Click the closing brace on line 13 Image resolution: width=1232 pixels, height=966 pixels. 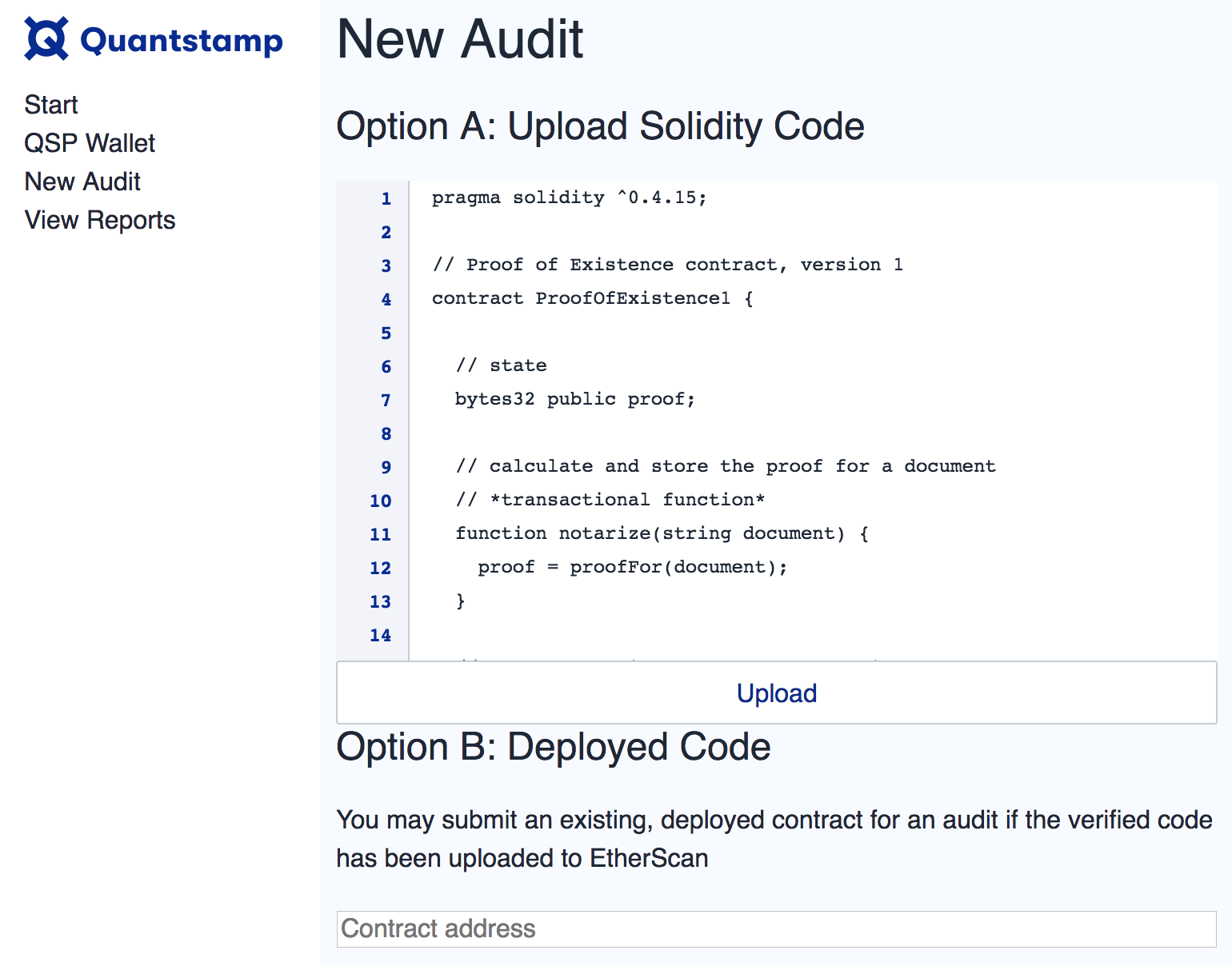click(461, 601)
